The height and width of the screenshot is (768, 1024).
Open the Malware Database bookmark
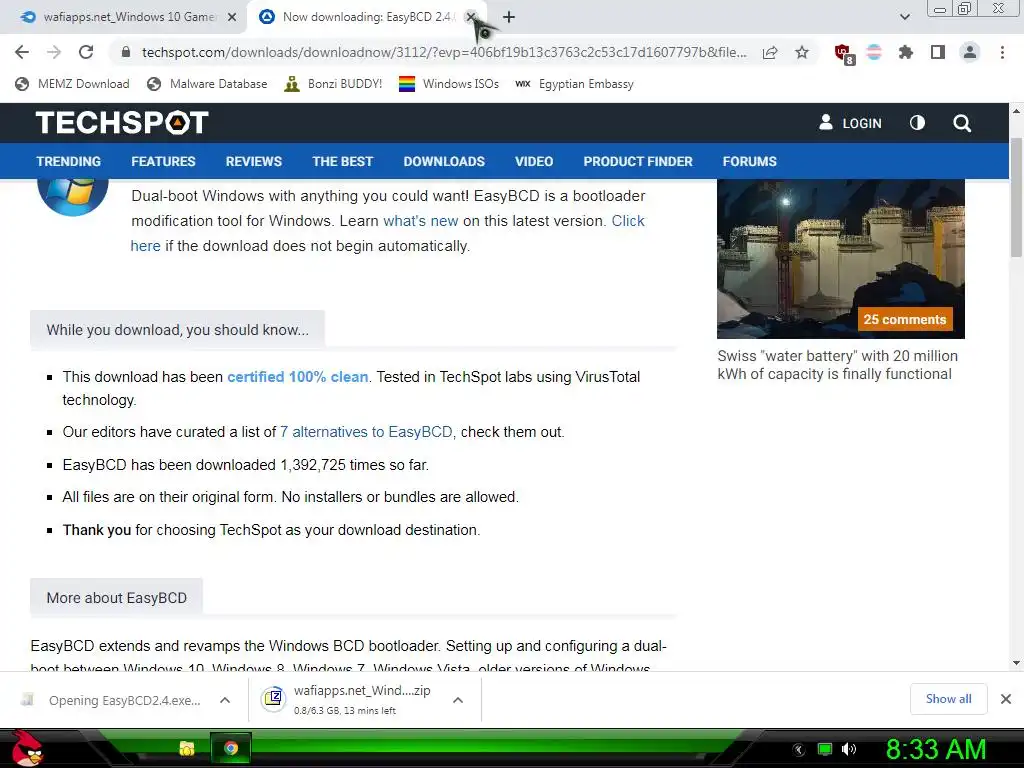208,84
